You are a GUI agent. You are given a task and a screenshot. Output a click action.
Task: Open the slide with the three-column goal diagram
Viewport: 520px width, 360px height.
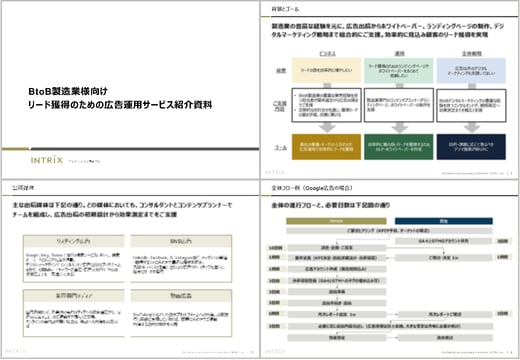390,90
